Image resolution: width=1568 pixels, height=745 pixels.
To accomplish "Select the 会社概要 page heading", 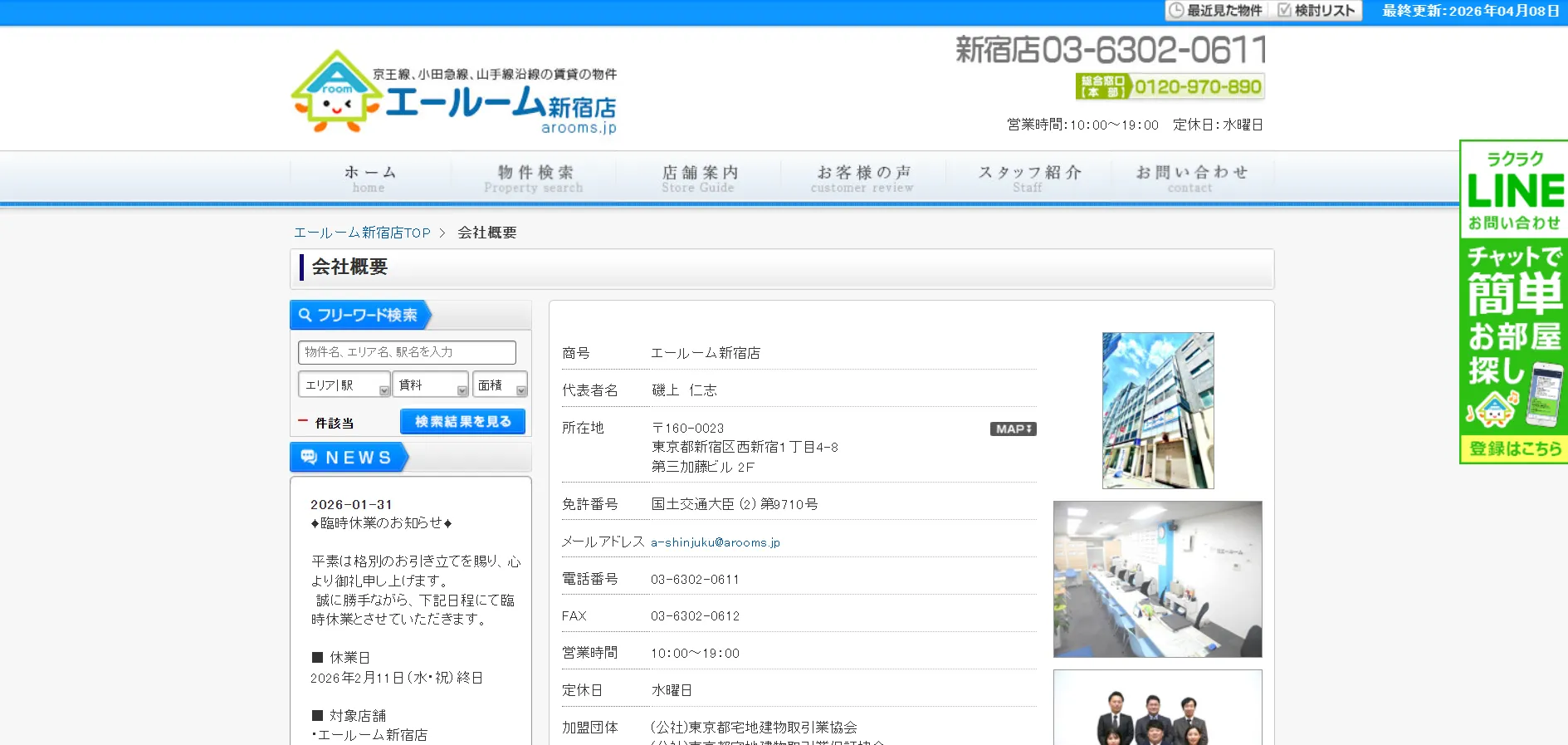I will click(x=349, y=267).
